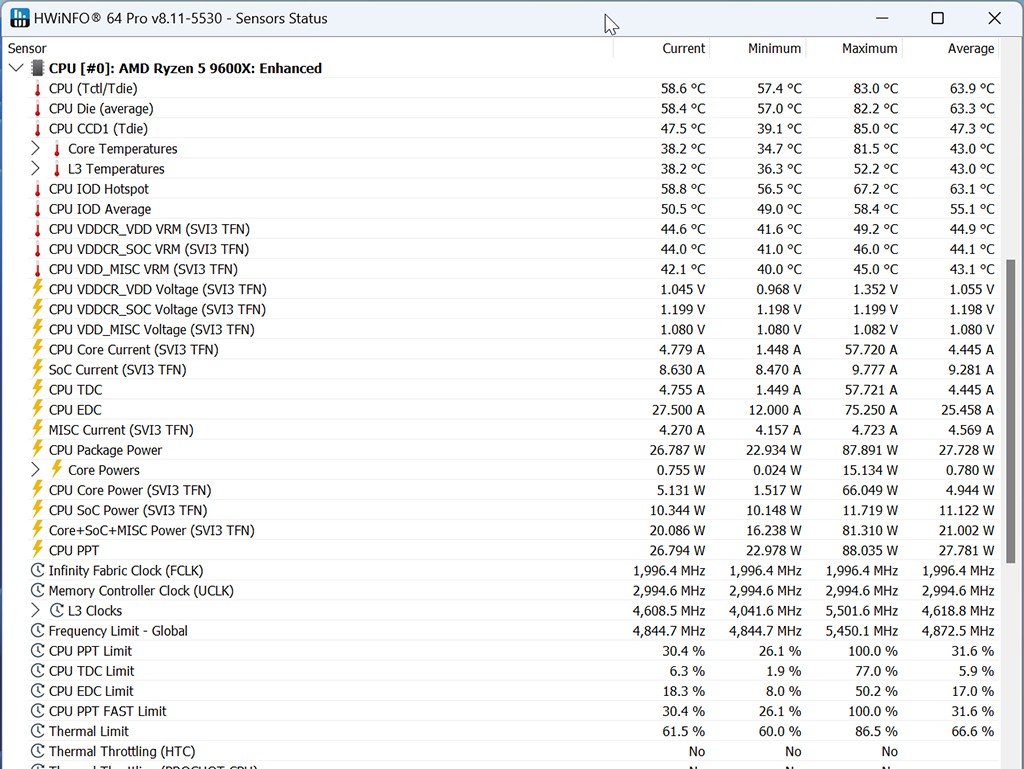Expand the L3 Temperatures row
Viewport: 1024px width, 769px height.
pyautogui.click(x=35, y=168)
